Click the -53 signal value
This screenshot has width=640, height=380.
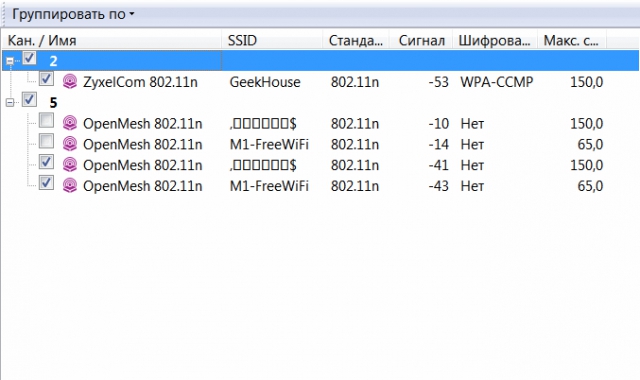coord(438,82)
